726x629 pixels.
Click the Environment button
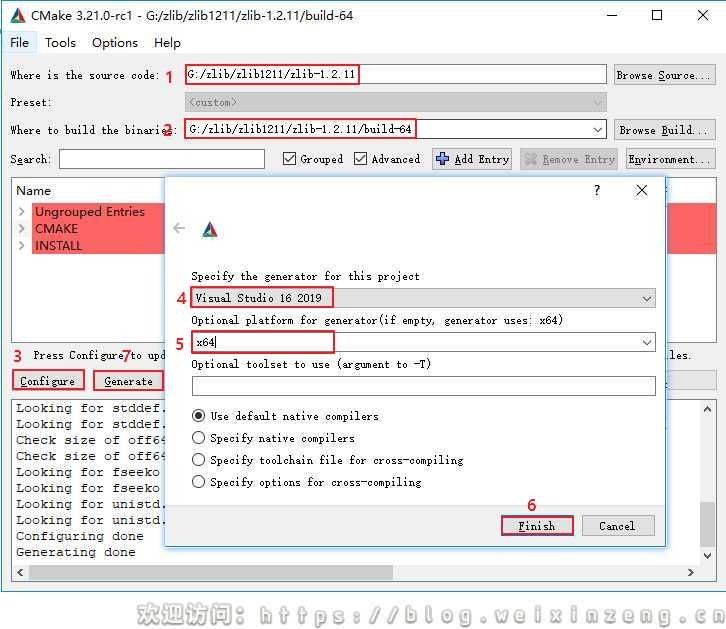tap(670, 159)
